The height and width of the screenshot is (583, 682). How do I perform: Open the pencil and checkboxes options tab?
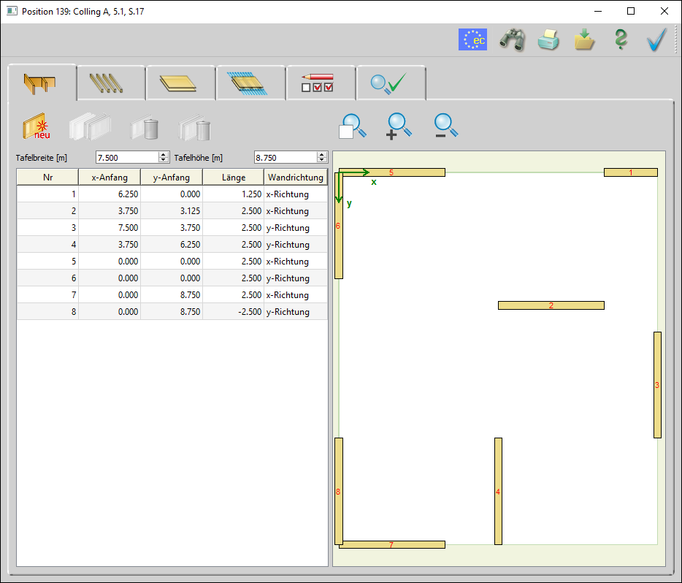click(x=320, y=83)
